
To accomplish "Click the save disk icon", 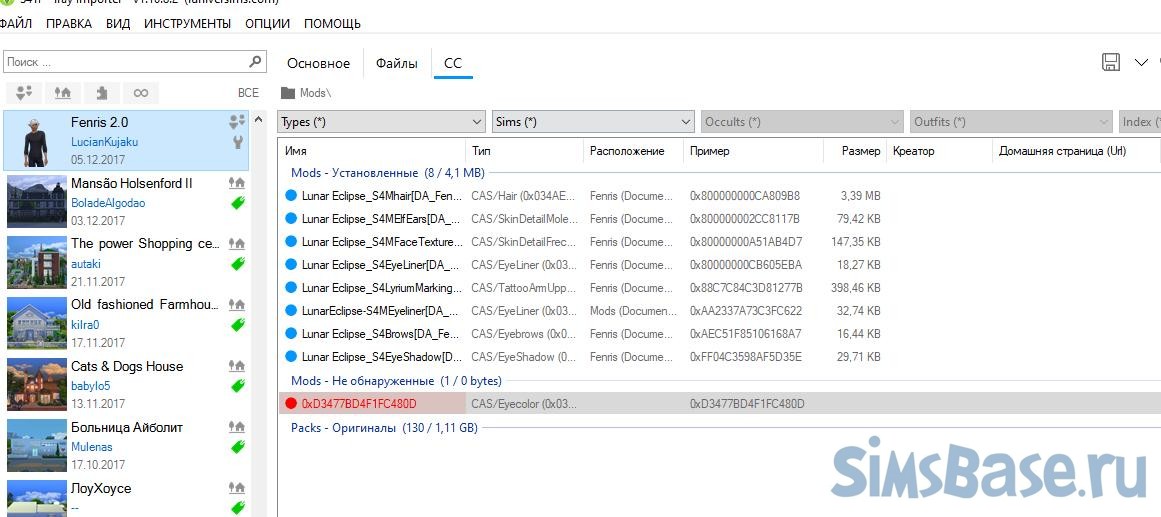I will coord(1110,62).
